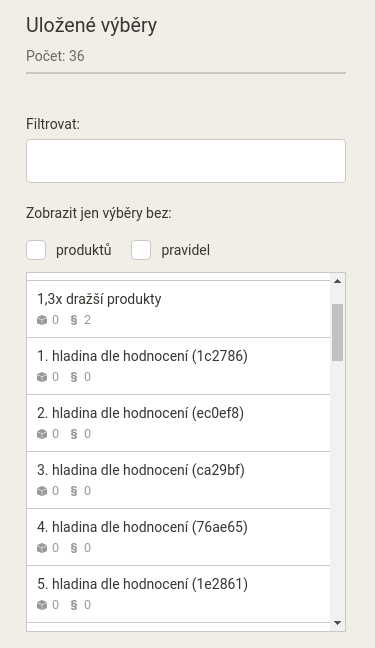Click cube icon under 3. hladina dle hodnocení
Image resolution: width=375 pixels, height=648 pixels.
coord(42,491)
